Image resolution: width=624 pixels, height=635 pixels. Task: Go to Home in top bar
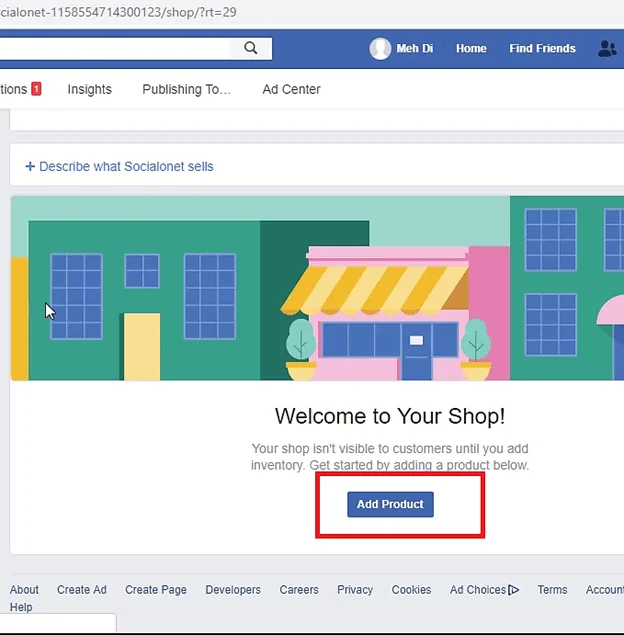point(471,48)
